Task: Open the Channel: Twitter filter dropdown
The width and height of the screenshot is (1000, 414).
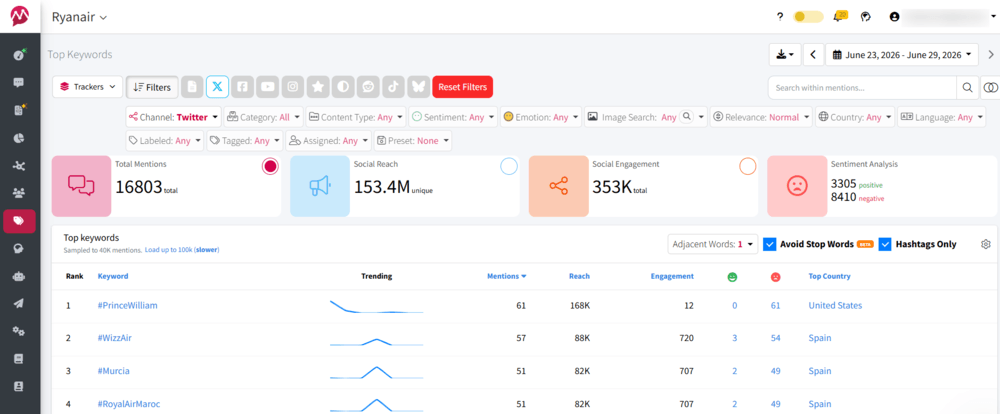Action: (174, 117)
